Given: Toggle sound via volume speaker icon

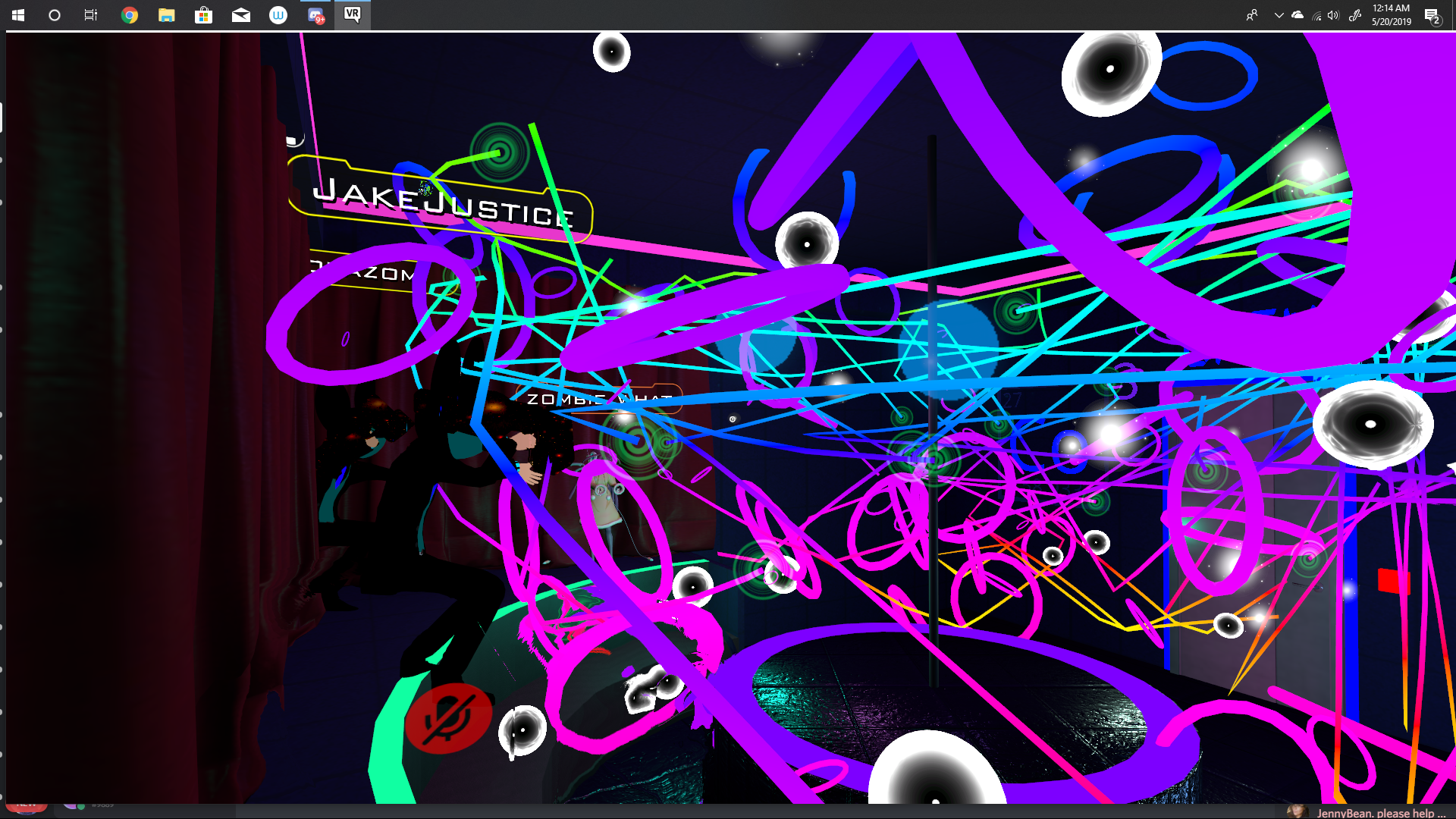Looking at the screenshot, I should [x=1333, y=15].
